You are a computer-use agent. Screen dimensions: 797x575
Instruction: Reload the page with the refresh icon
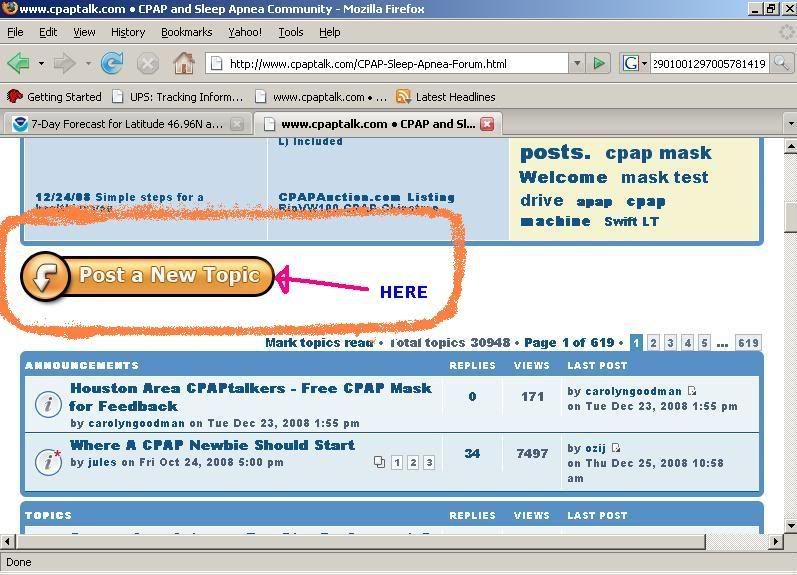pos(112,64)
